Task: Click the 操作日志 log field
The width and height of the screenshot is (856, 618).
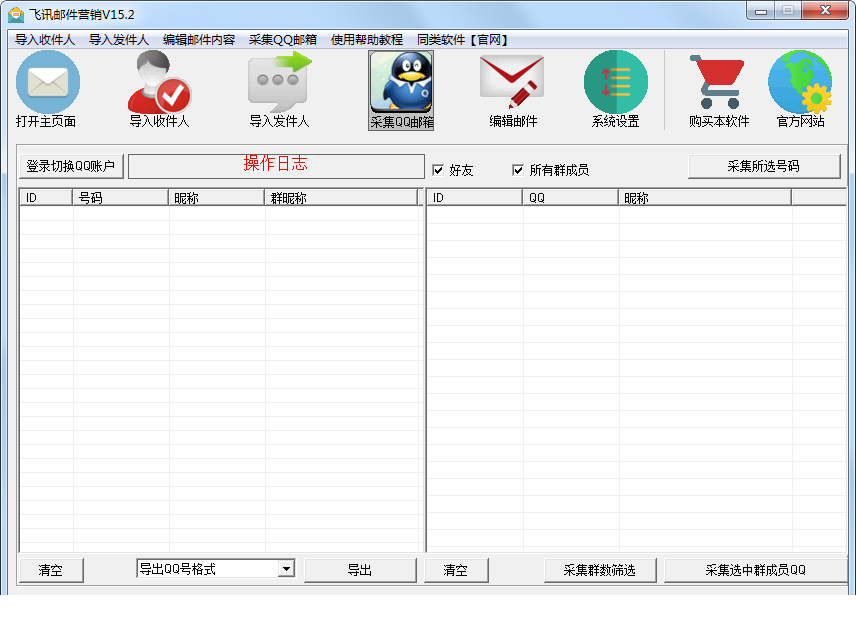Action: [x=276, y=166]
